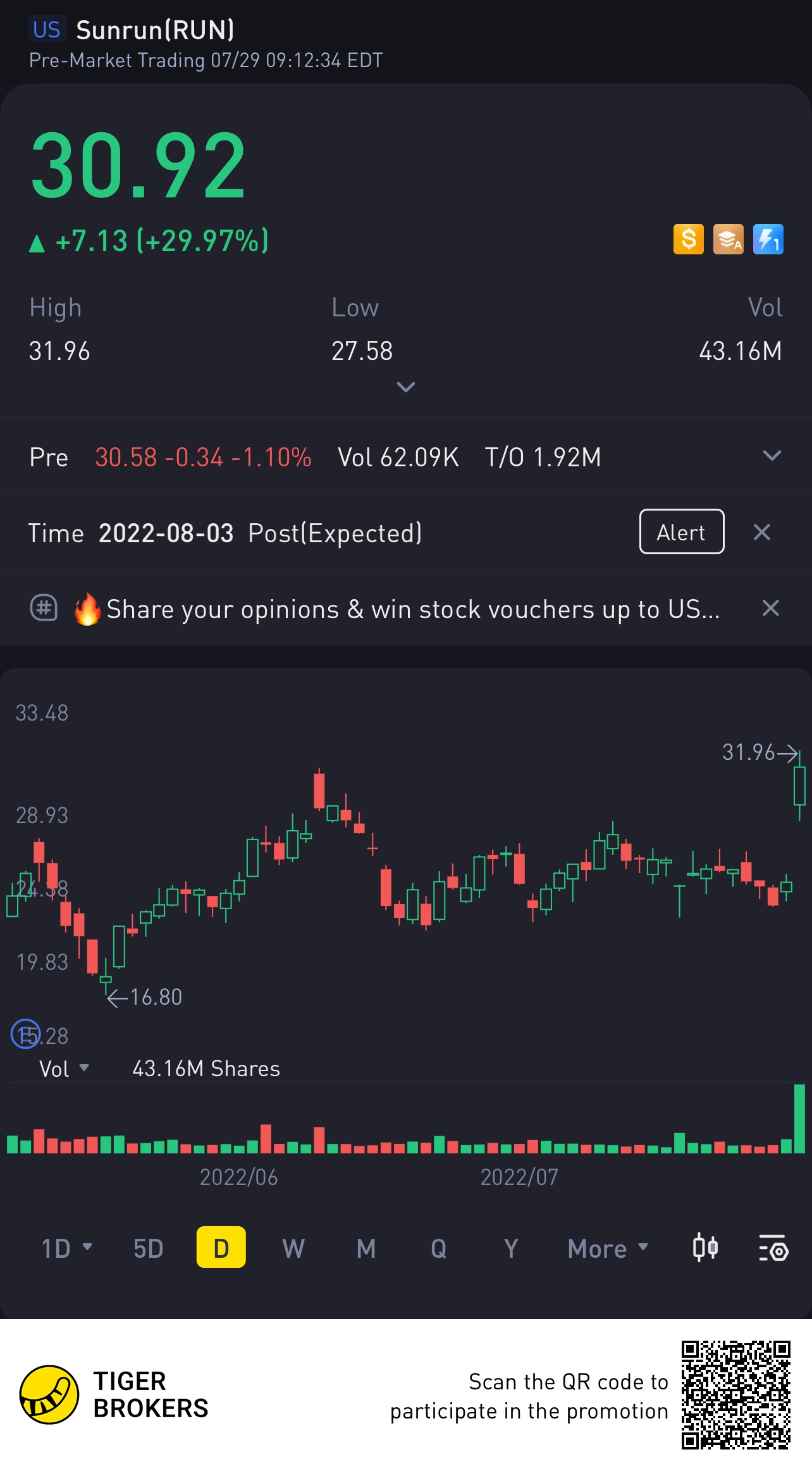Tap the blue circled E earnings marker
The image size is (812, 1471).
[x=26, y=1034]
